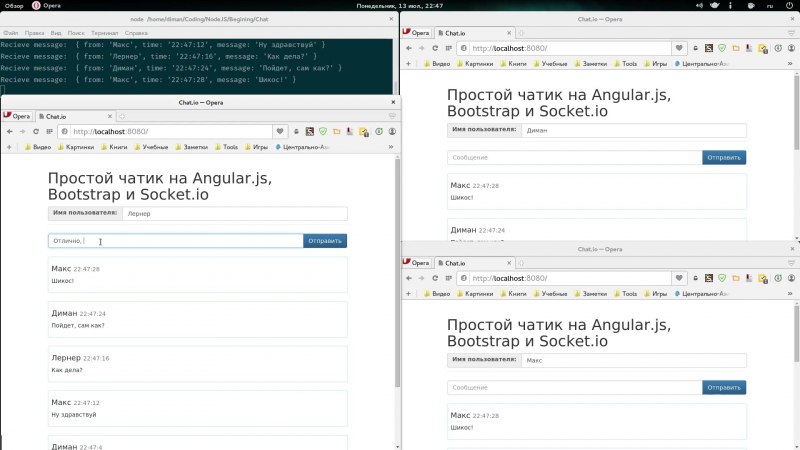The image size is (800, 450).
Task: Go forward in the Диман Opera window
Action: 421,48
